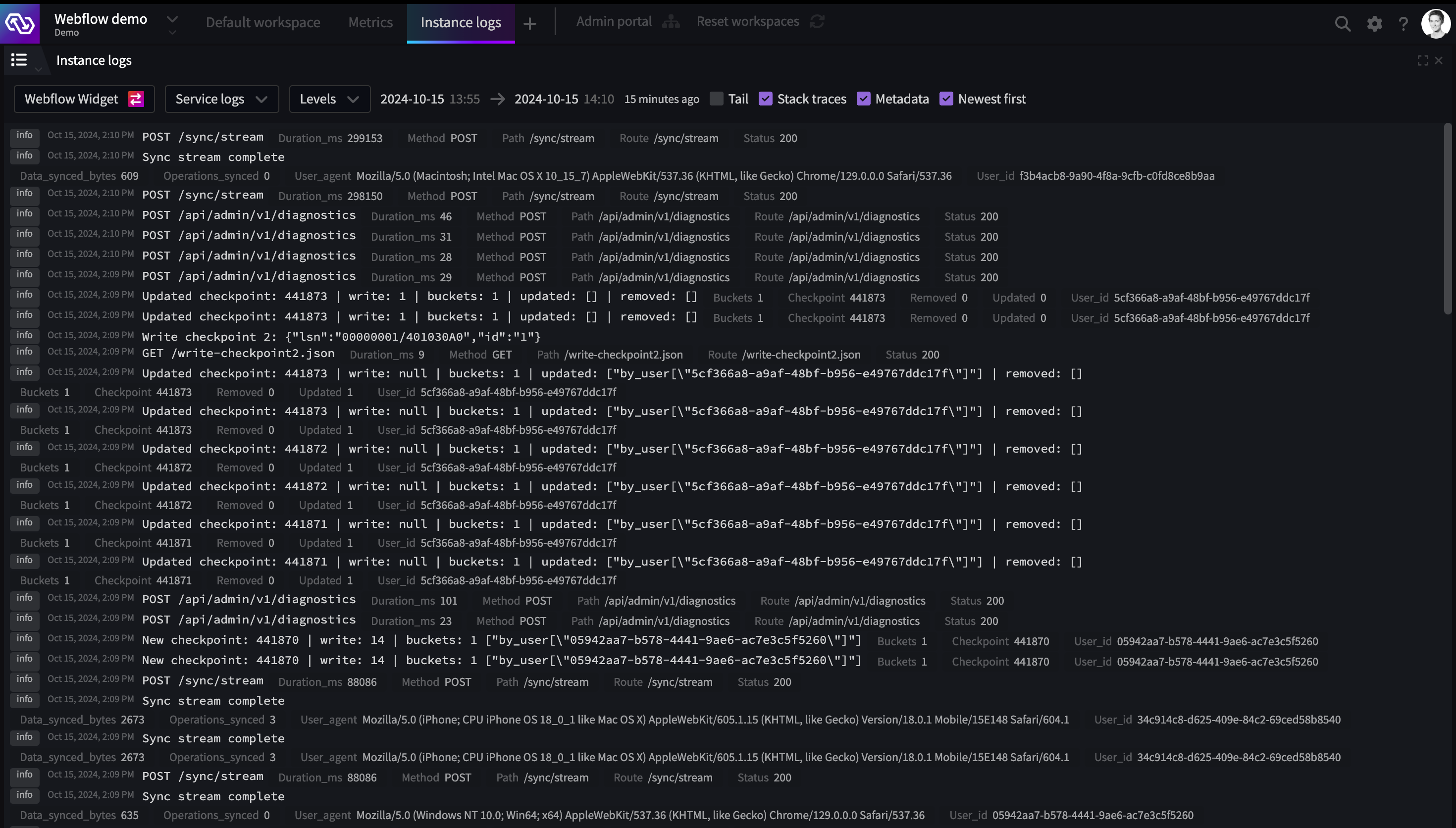Open the Admin portal link
The width and height of the screenshot is (1456, 828).
[x=614, y=21]
